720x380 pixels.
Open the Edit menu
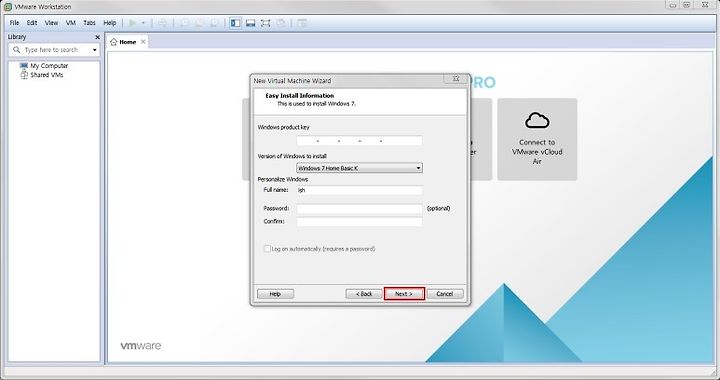pos(32,23)
